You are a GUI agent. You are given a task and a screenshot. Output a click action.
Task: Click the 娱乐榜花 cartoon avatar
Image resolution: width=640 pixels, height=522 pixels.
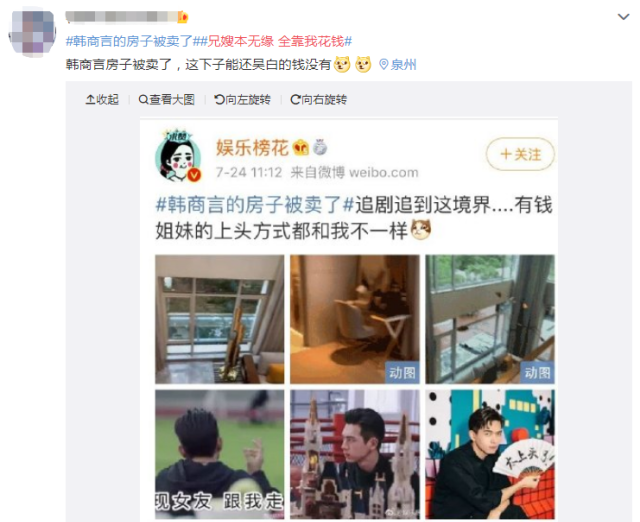(x=178, y=156)
